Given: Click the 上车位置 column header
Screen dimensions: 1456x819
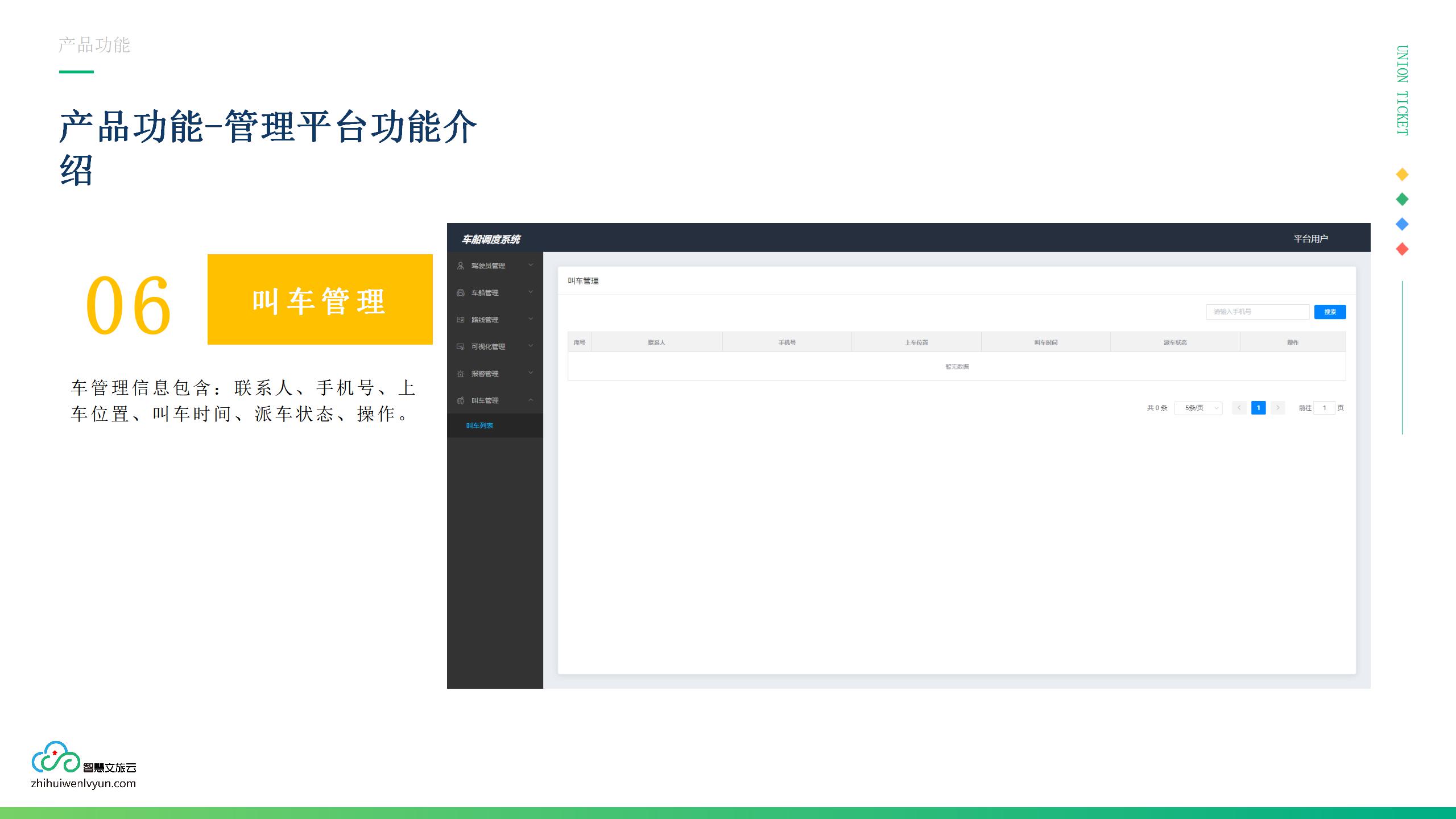Looking at the screenshot, I should point(916,342).
